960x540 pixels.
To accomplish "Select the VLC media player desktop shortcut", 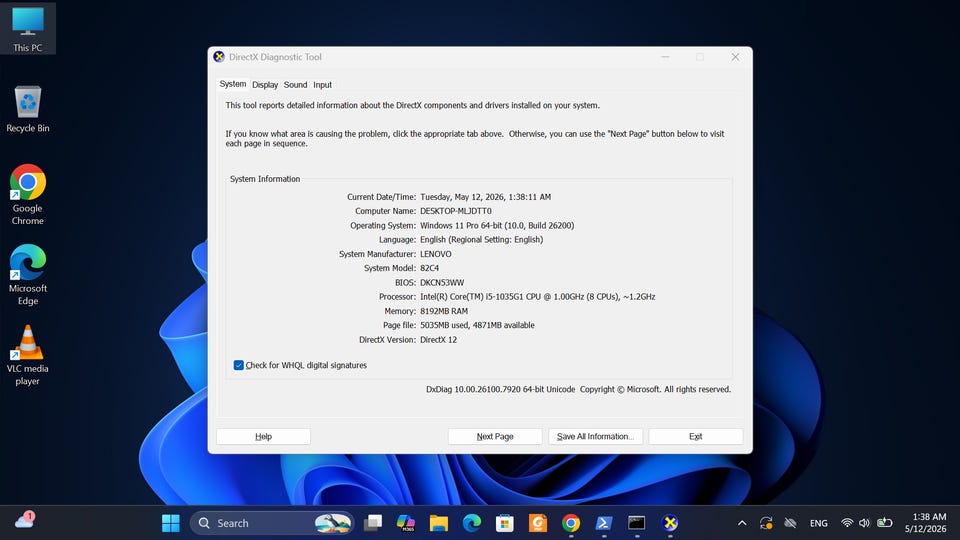I will (x=28, y=355).
